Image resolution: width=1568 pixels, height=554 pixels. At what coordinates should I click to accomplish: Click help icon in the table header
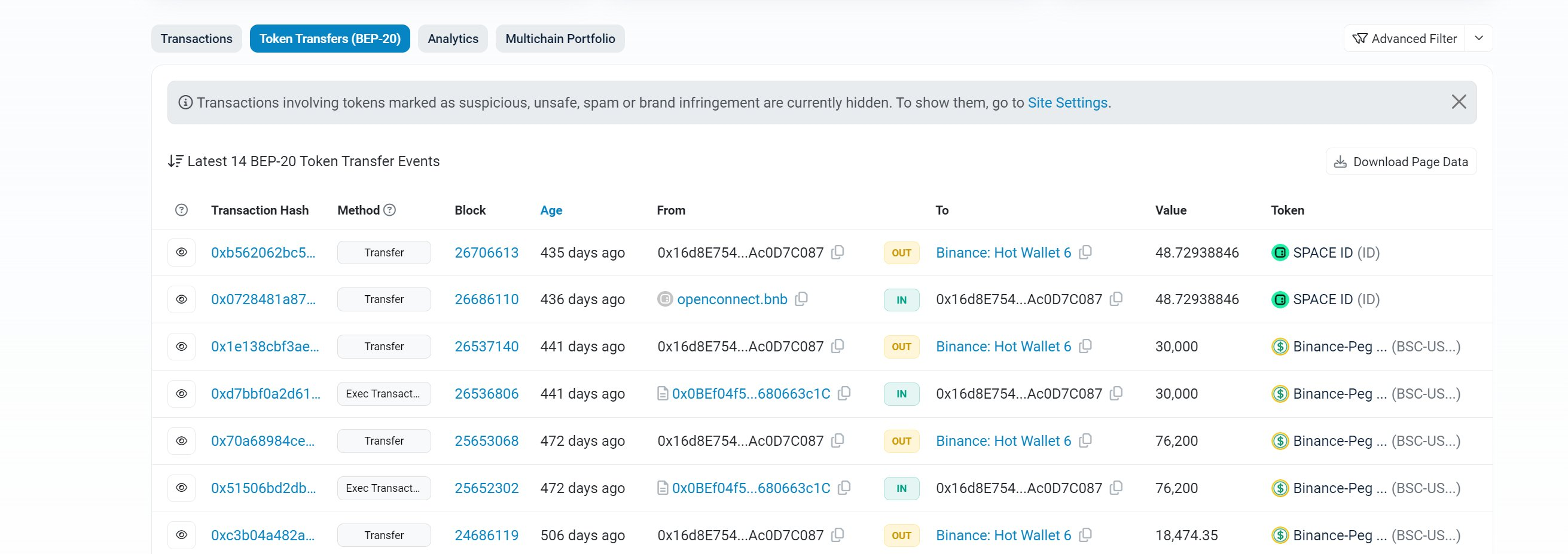point(181,210)
